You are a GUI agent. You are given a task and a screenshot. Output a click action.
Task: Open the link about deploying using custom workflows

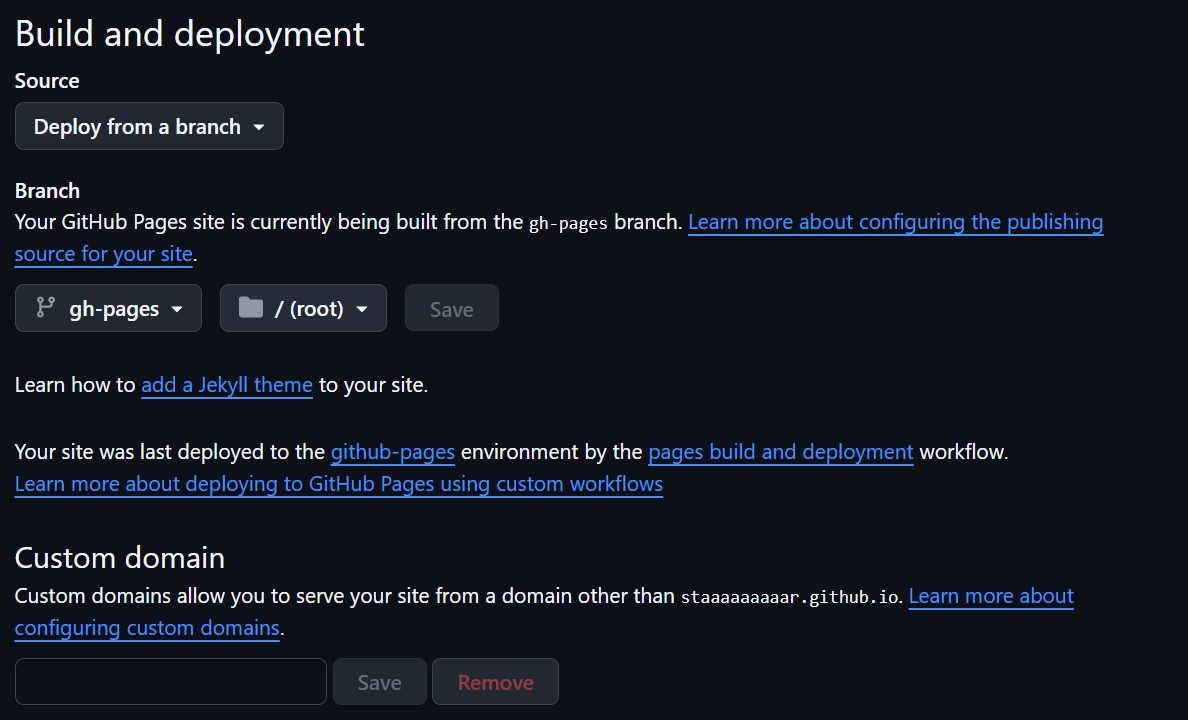pyautogui.click(x=338, y=484)
